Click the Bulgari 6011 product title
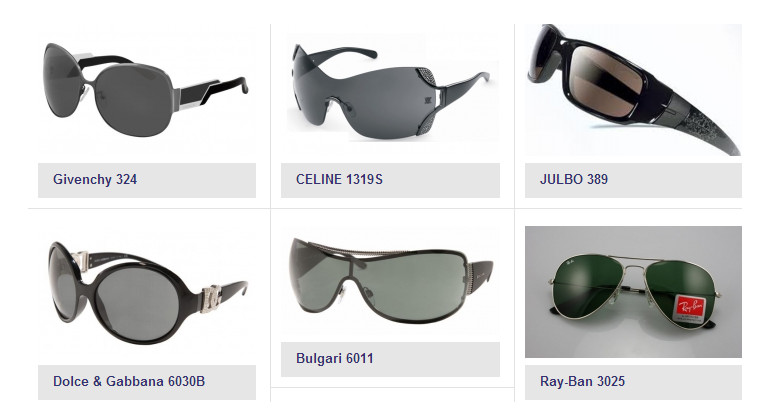Screen dimensions: 764x413 (x=335, y=358)
